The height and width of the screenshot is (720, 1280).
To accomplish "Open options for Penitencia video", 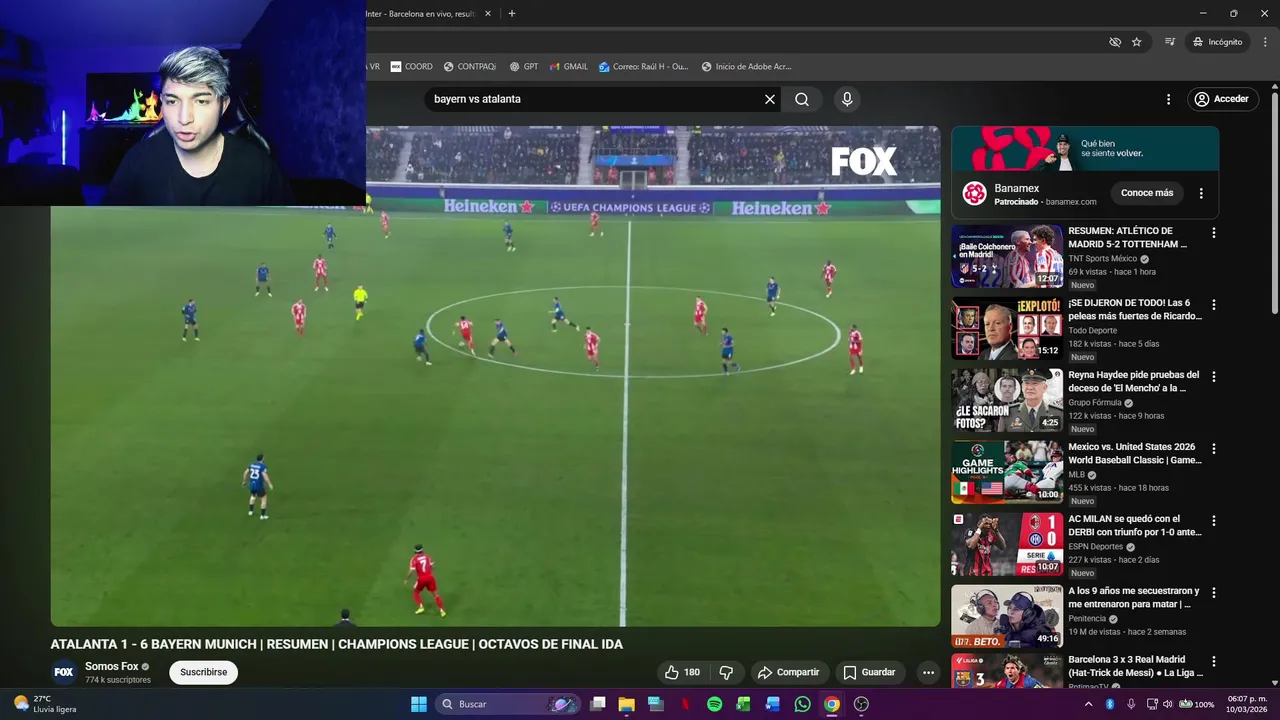I will coord(1214,593).
